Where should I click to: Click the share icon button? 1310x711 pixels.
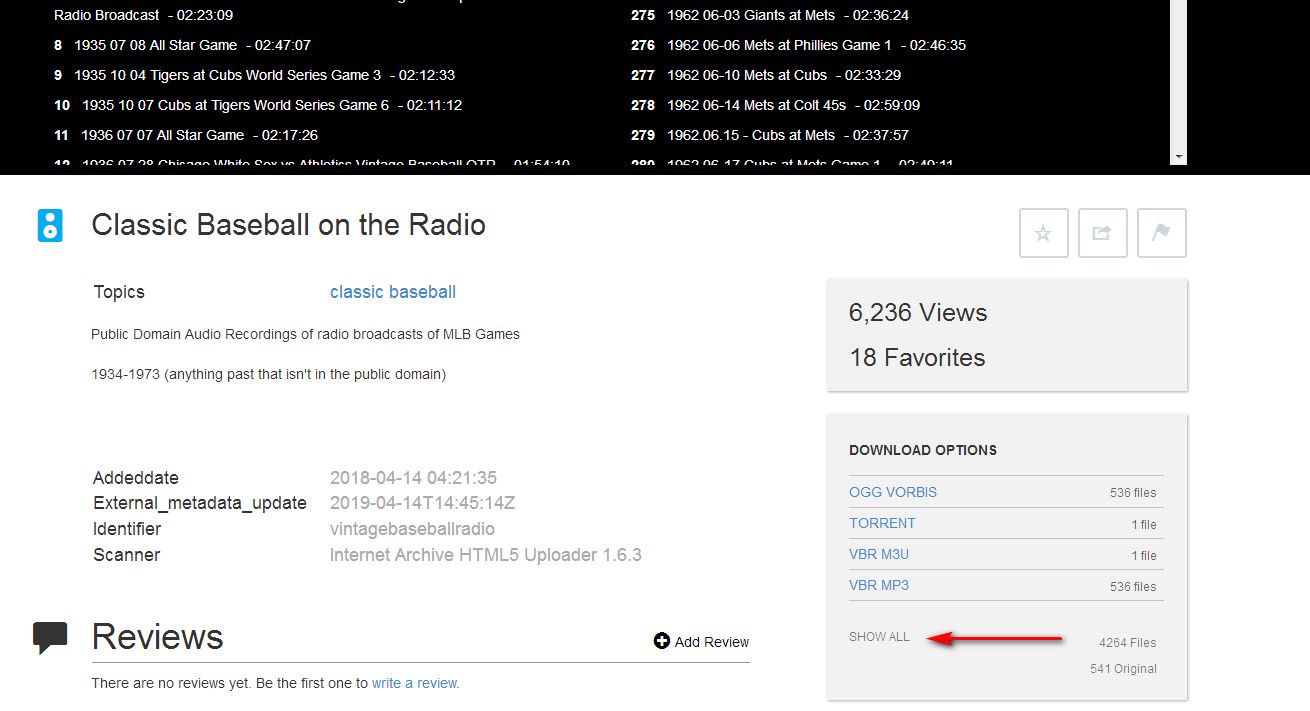point(1102,233)
